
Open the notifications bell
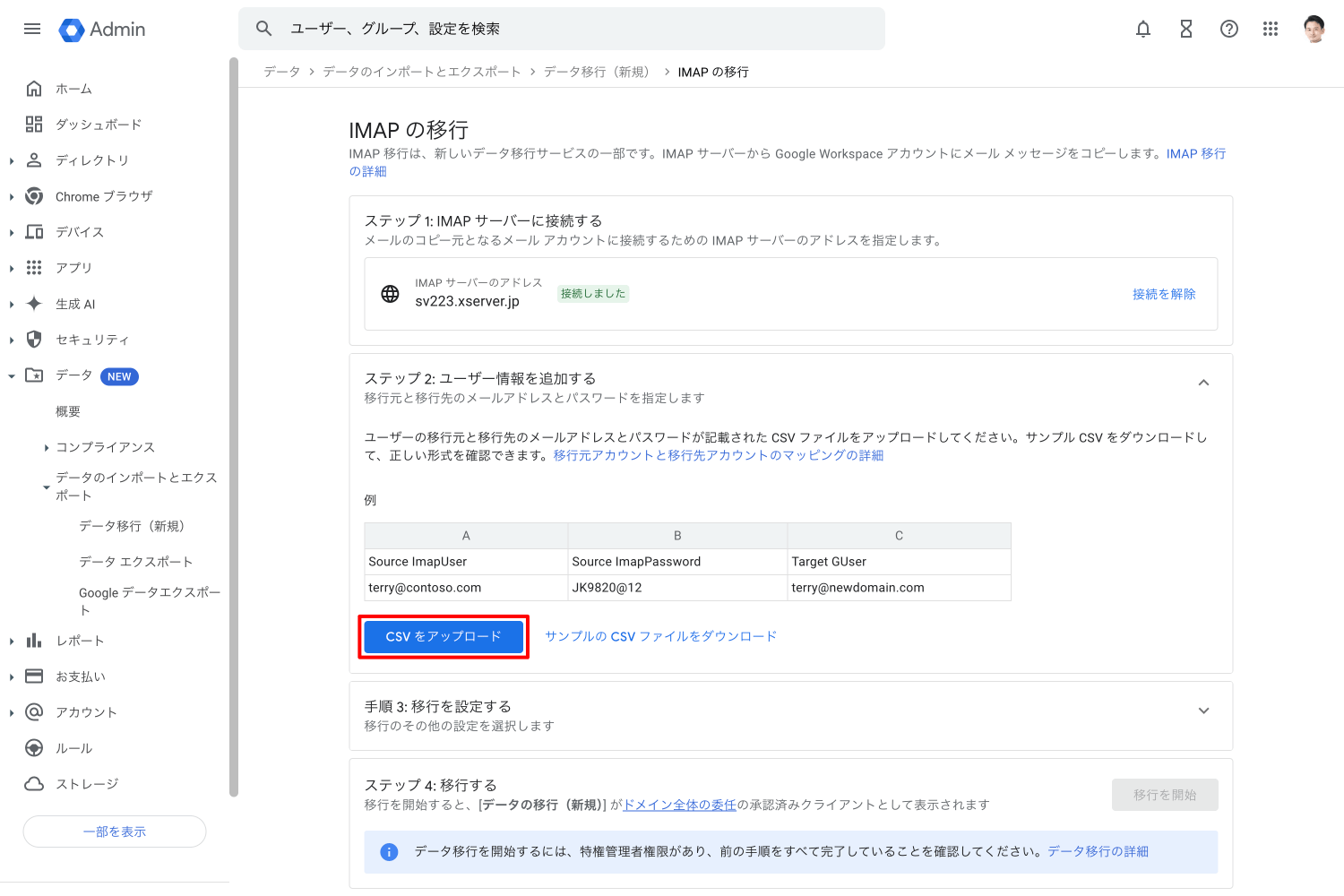pos(1143,29)
